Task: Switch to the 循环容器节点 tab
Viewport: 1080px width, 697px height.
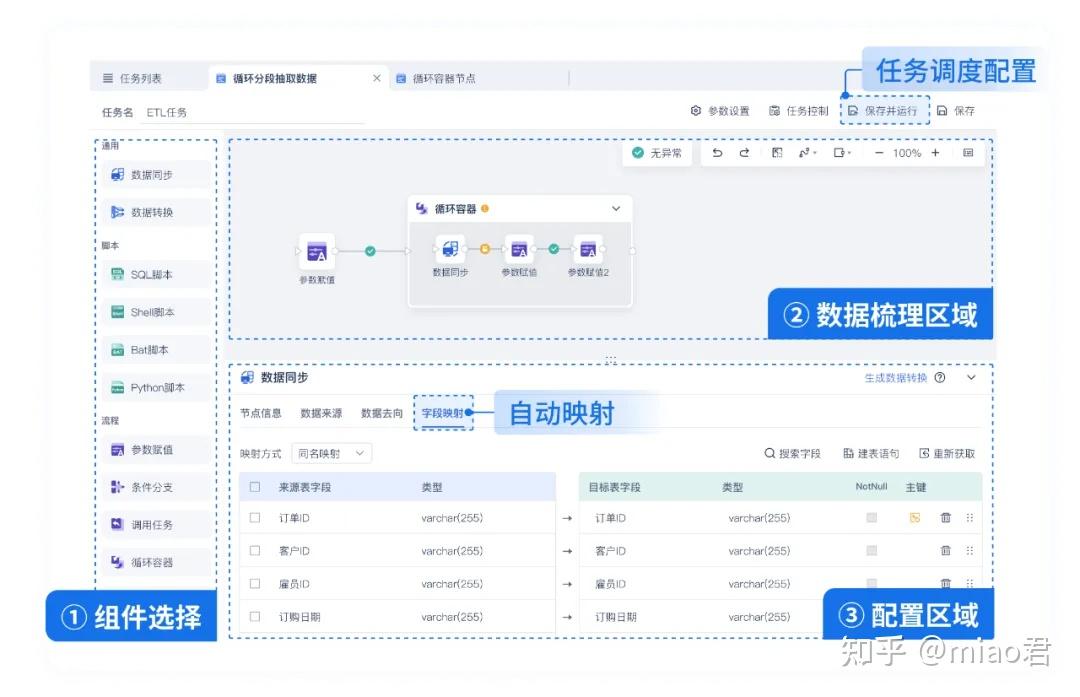Action: pos(436,79)
